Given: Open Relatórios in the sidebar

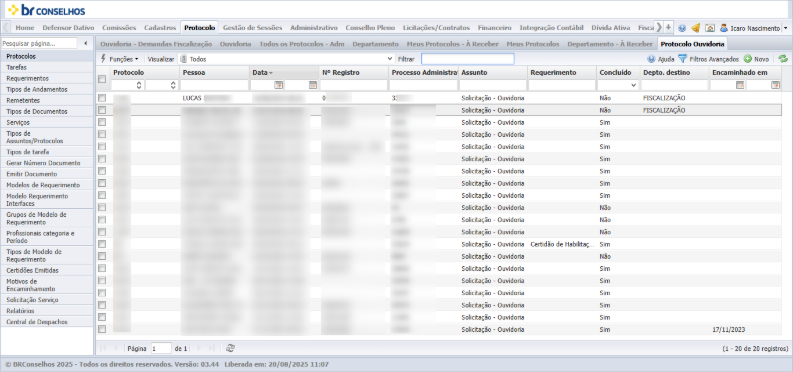Looking at the screenshot, I should coord(47,311).
